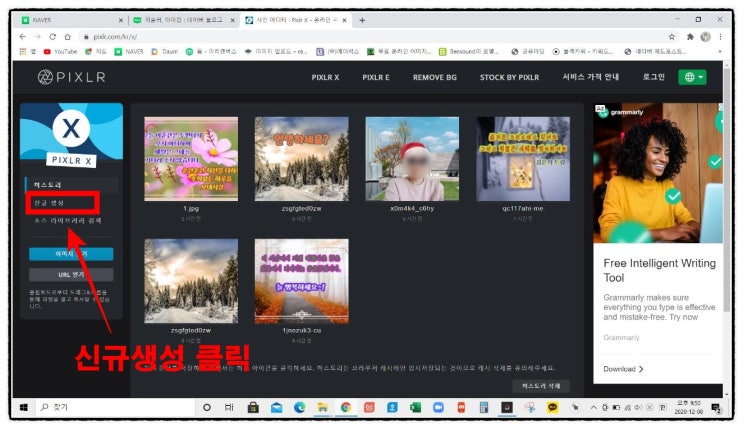Open the green globe language dropdown
Viewport: 743px width, 429px height.
[692, 77]
